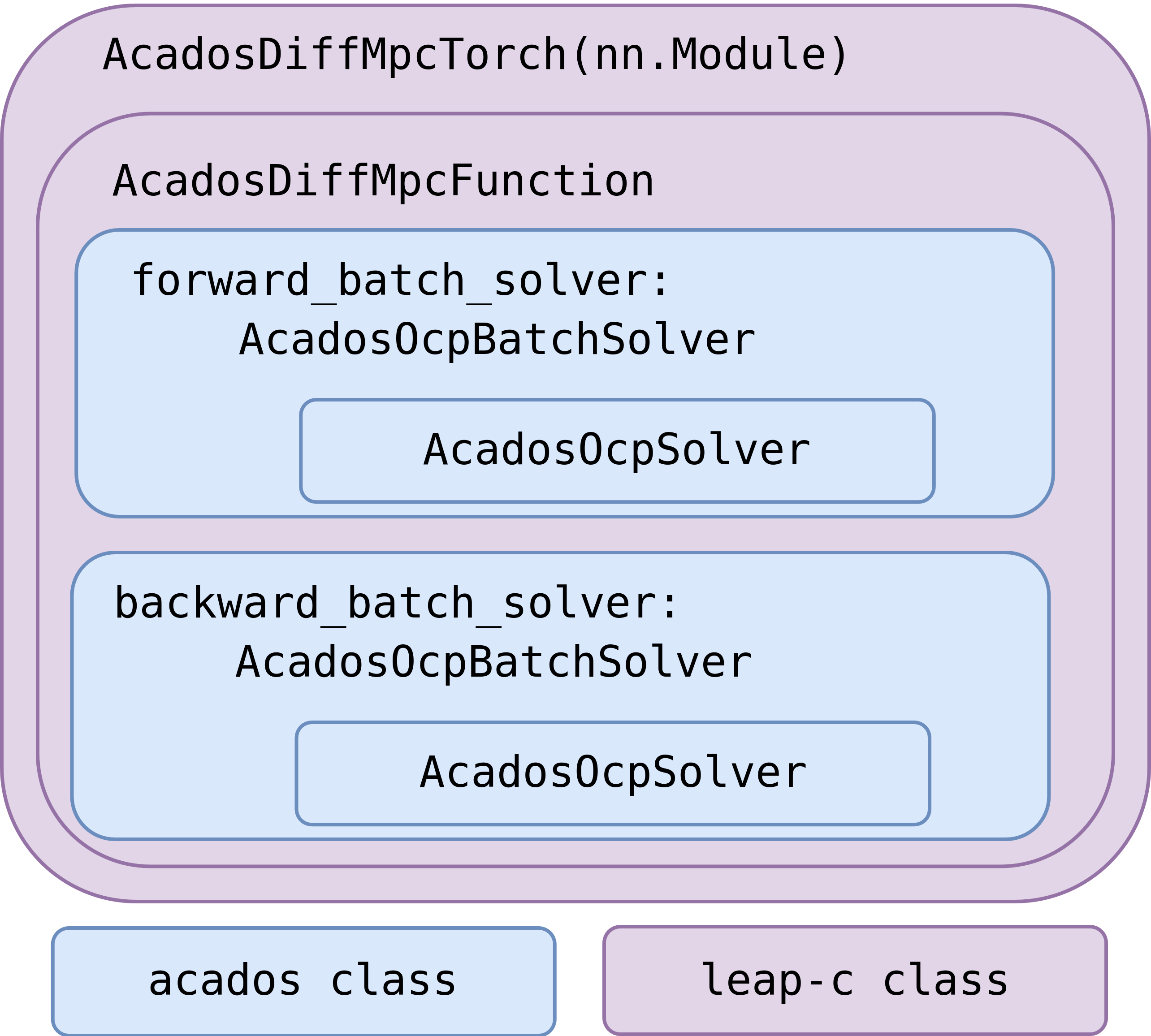Click the colon after backward_batch_solver
Image resolution: width=1151 pixels, height=1036 pixels.
pos(670,604)
